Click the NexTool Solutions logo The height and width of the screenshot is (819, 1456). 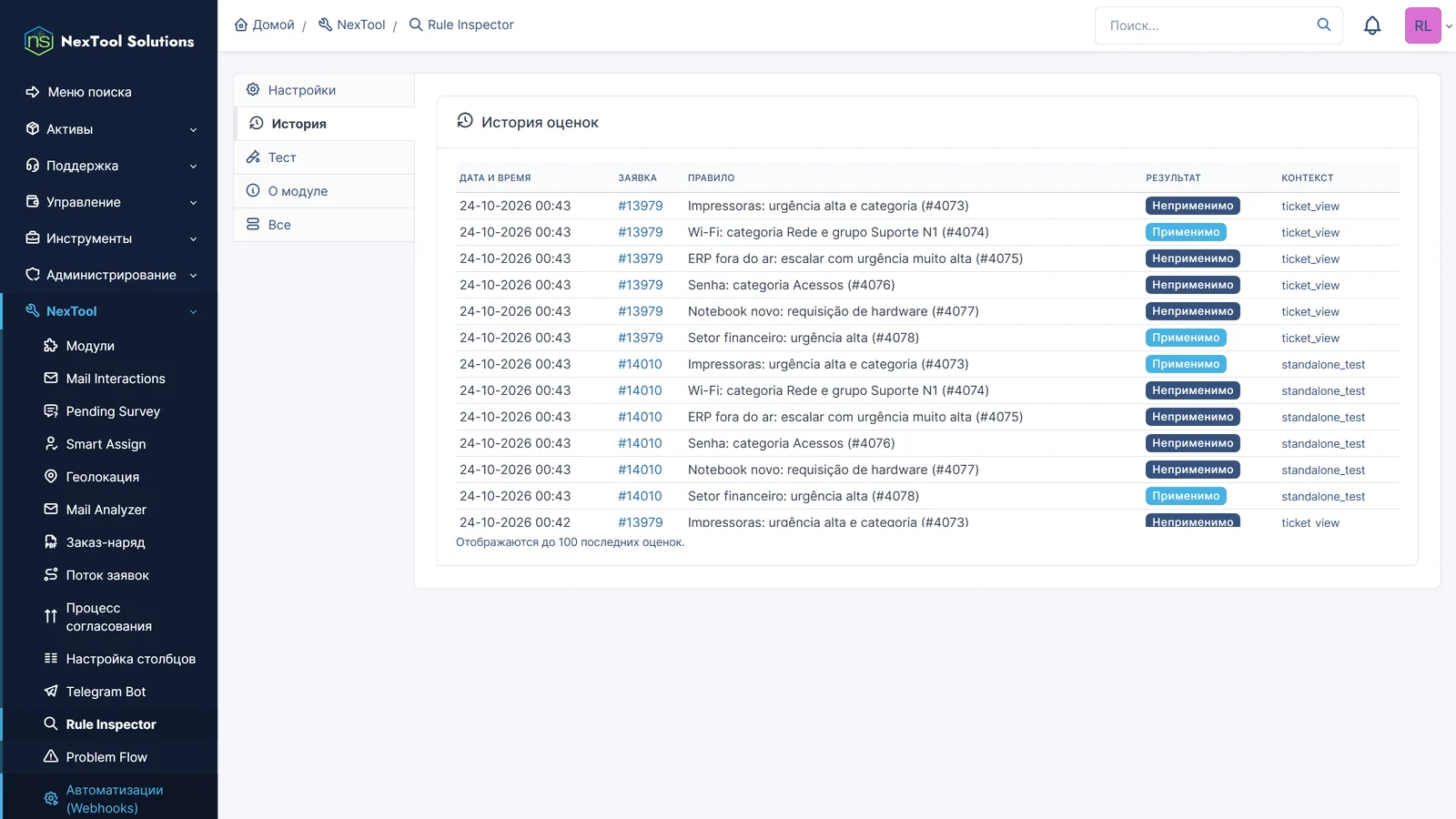[x=109, y=41]
